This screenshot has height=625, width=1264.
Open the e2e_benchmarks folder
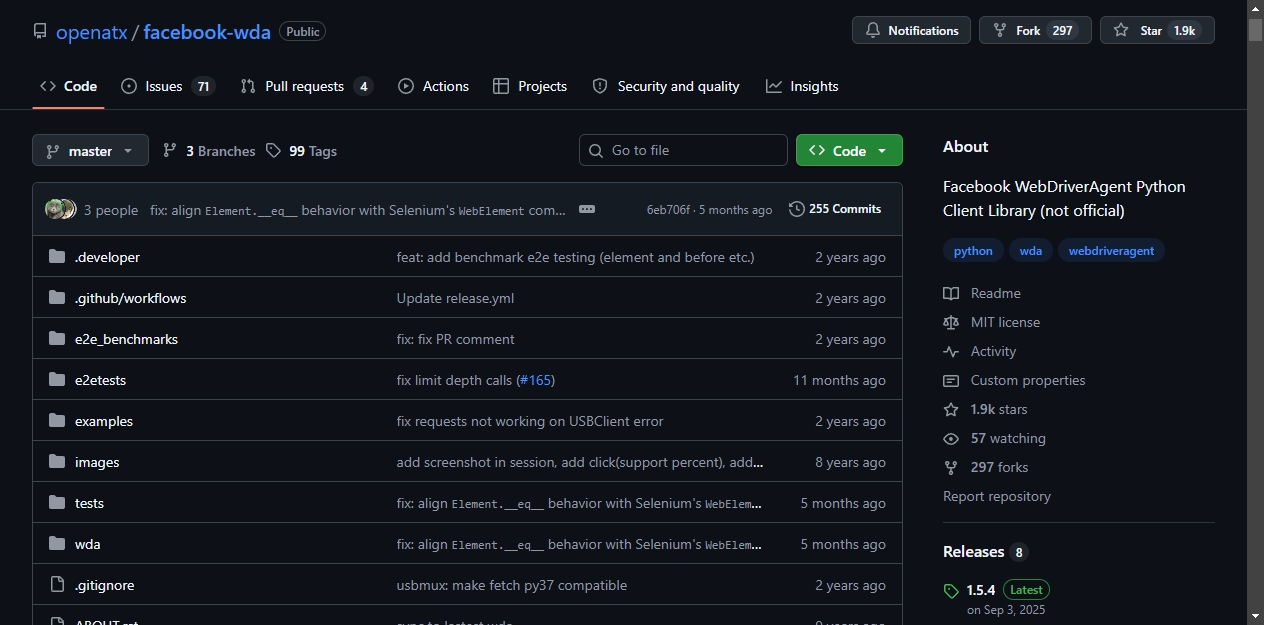tap(126, 339)
